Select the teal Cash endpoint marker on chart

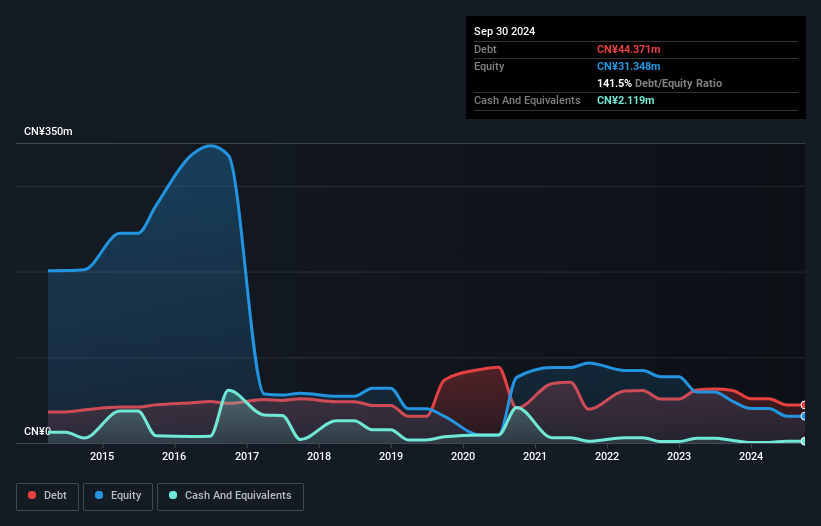click(x=804, y=441)
